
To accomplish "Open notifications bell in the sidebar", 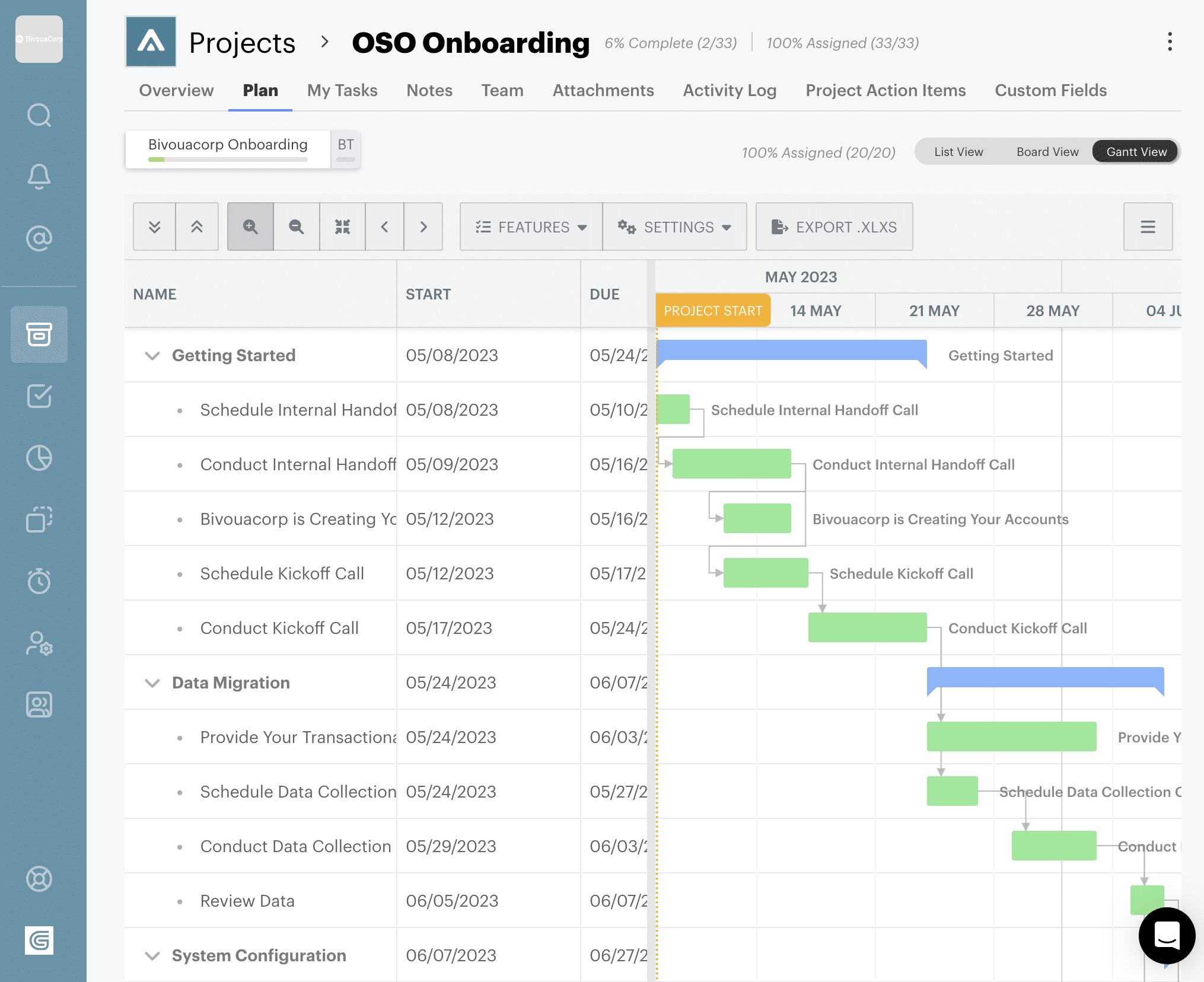I will (x=39, y=176).
